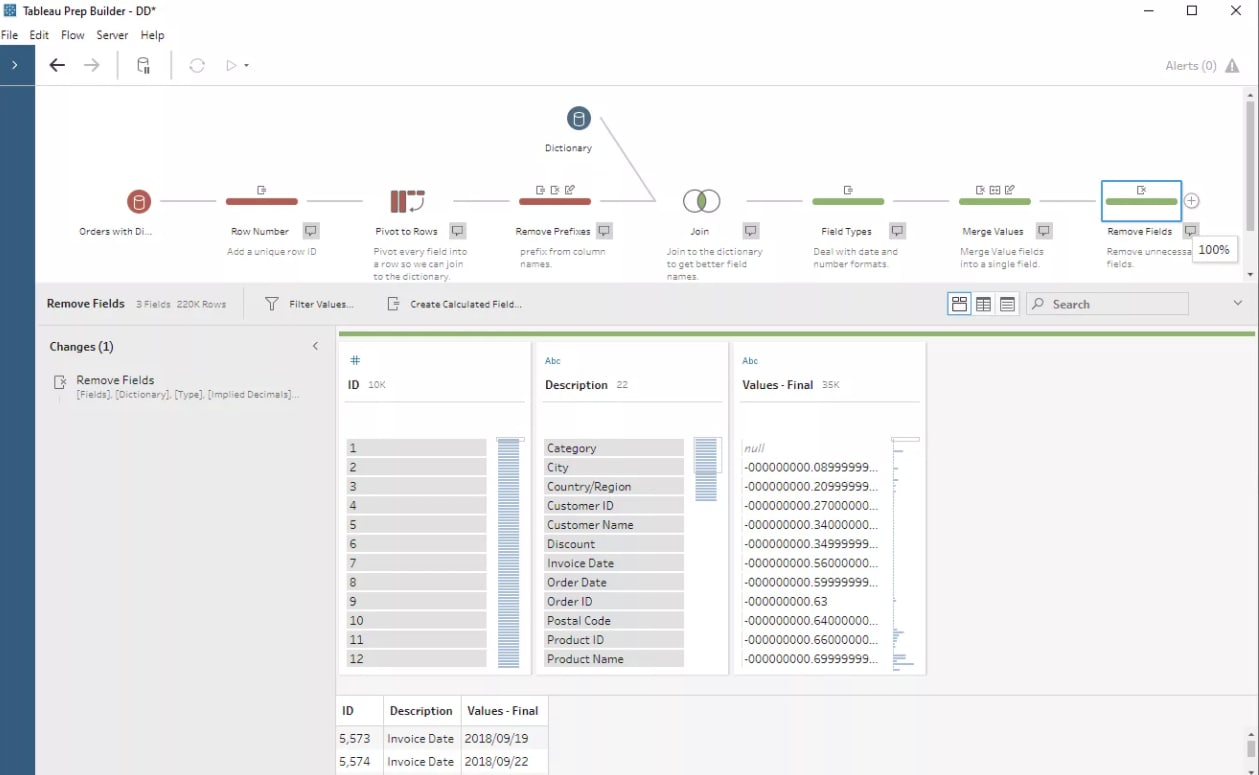The image size is (1259, 775).
Task: Click the plus icon after Remove Fields
Action: coord(1191,201)
